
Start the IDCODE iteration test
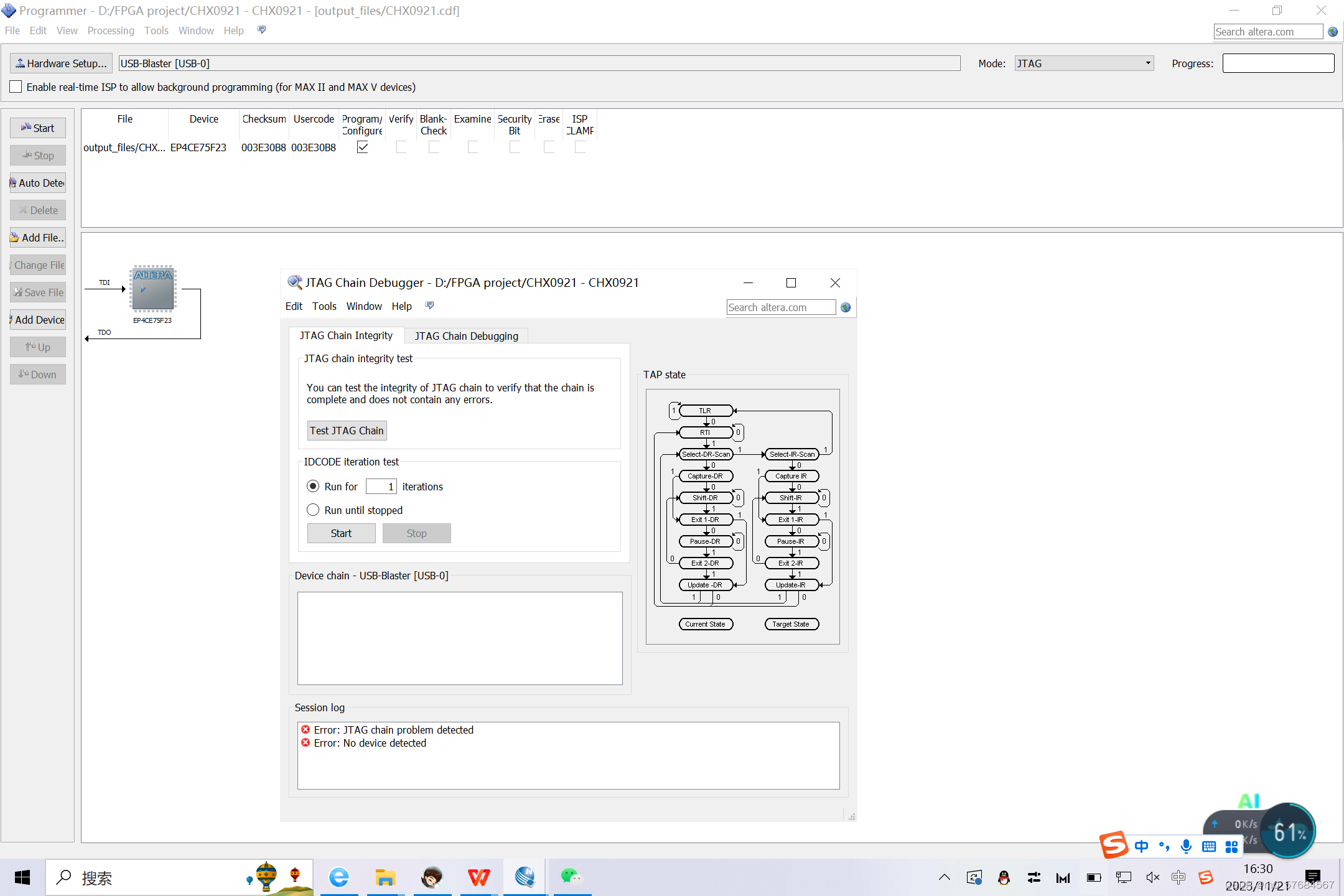coord(341,533)
